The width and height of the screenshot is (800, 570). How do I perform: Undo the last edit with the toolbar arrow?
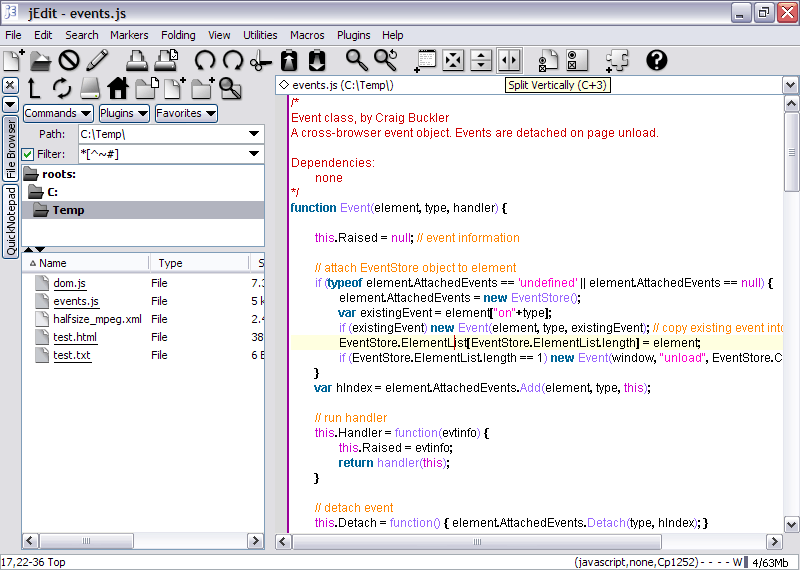205,60
